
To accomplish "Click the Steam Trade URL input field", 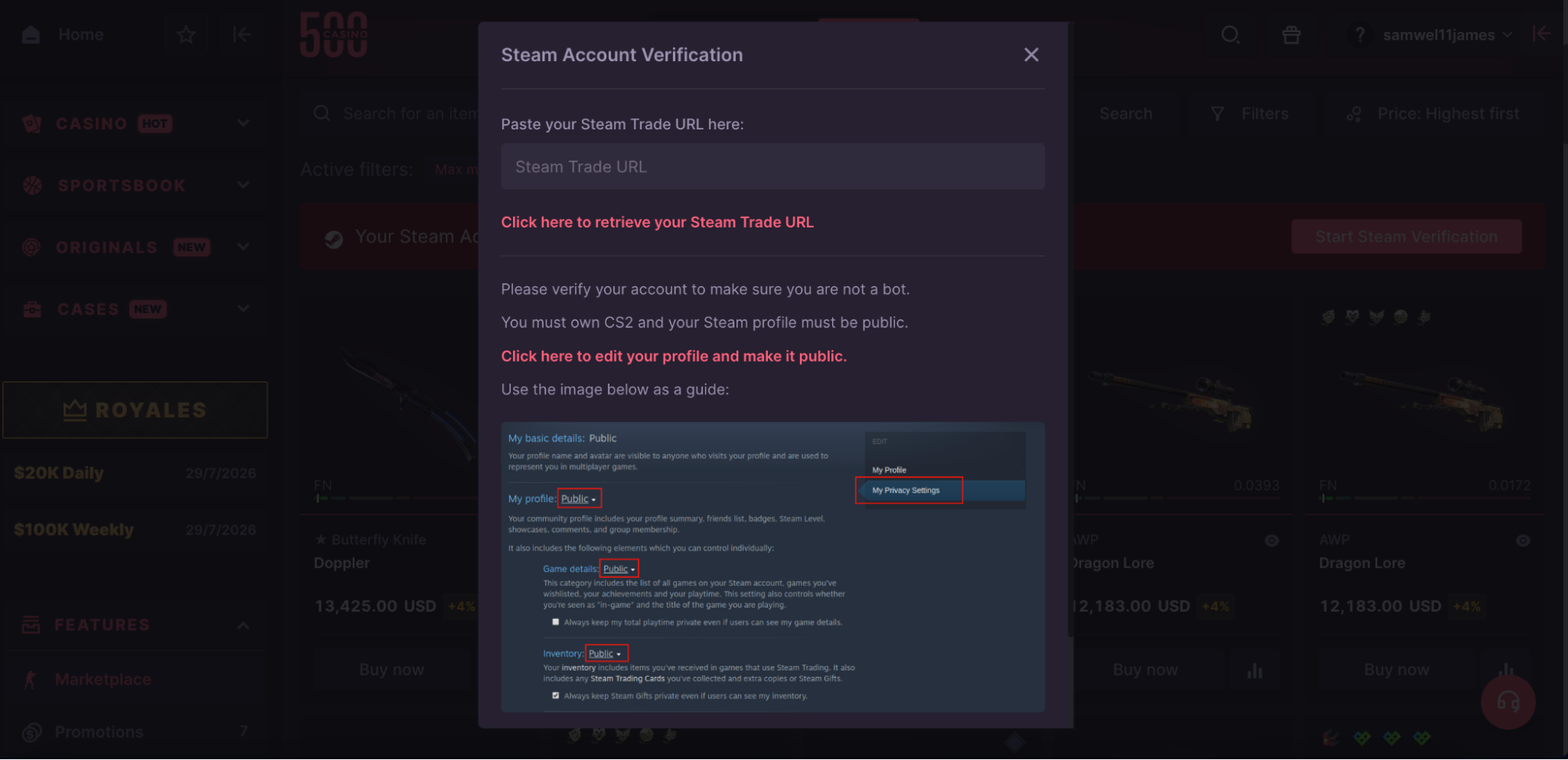I will pyautogui.click(x=773, y=166).
